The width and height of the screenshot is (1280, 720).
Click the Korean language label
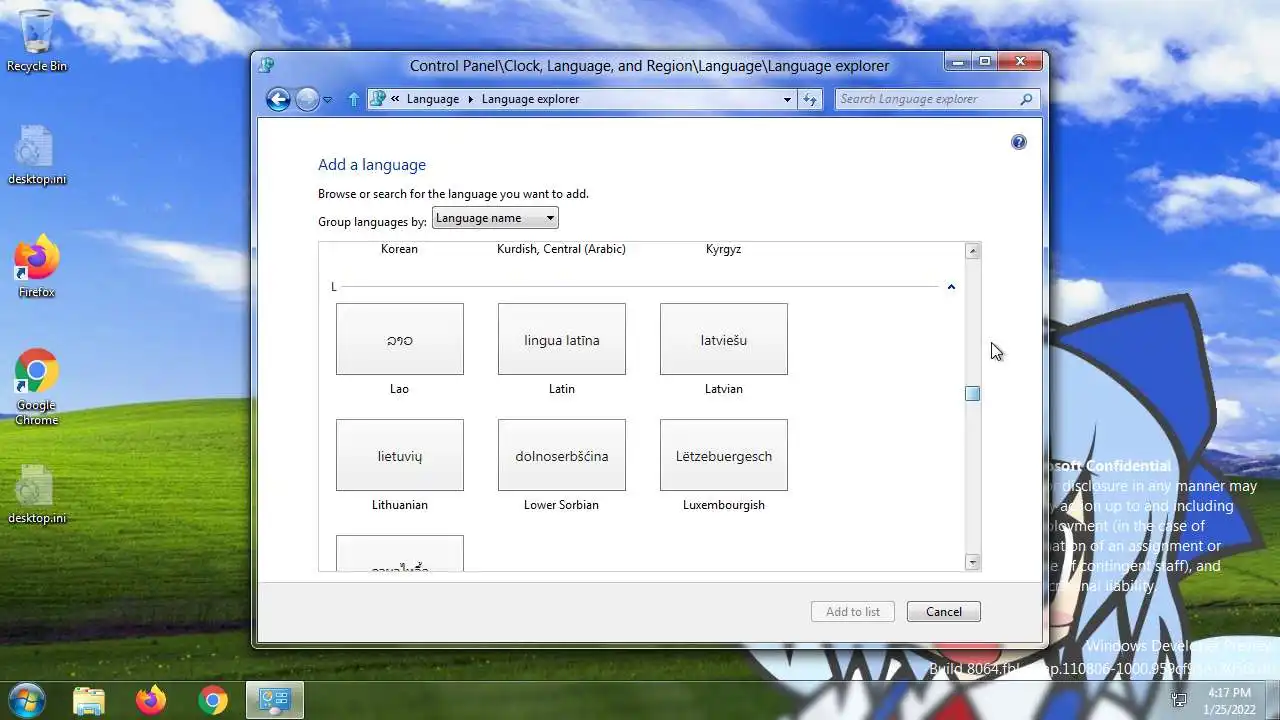tap(399, 249)
